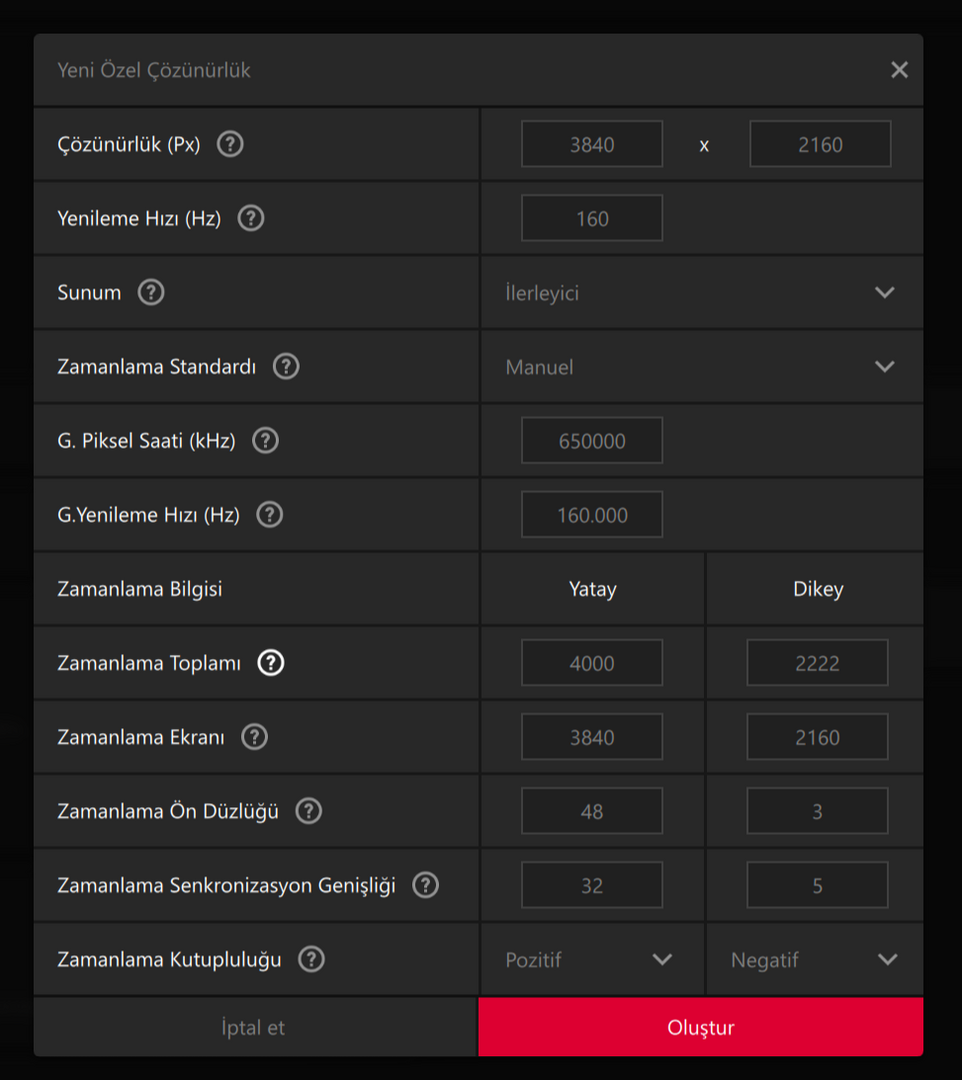Show help for G. Piksel Saati (kHz)
Screen dimensions: 962x1080
point(265,440)
